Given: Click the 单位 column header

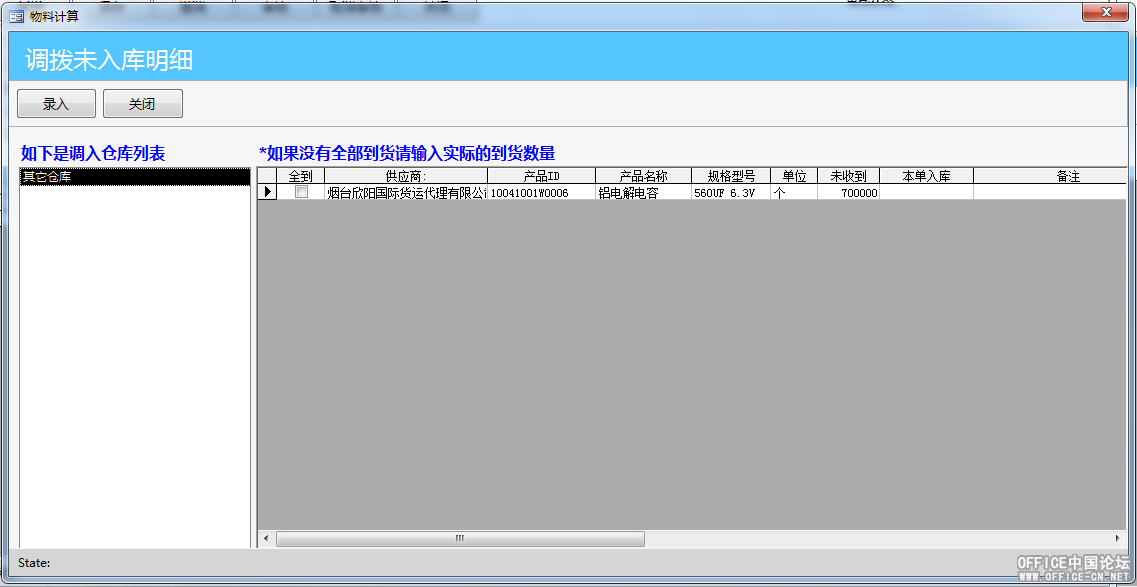Looking at the screenshot, I should coord(794,175).
